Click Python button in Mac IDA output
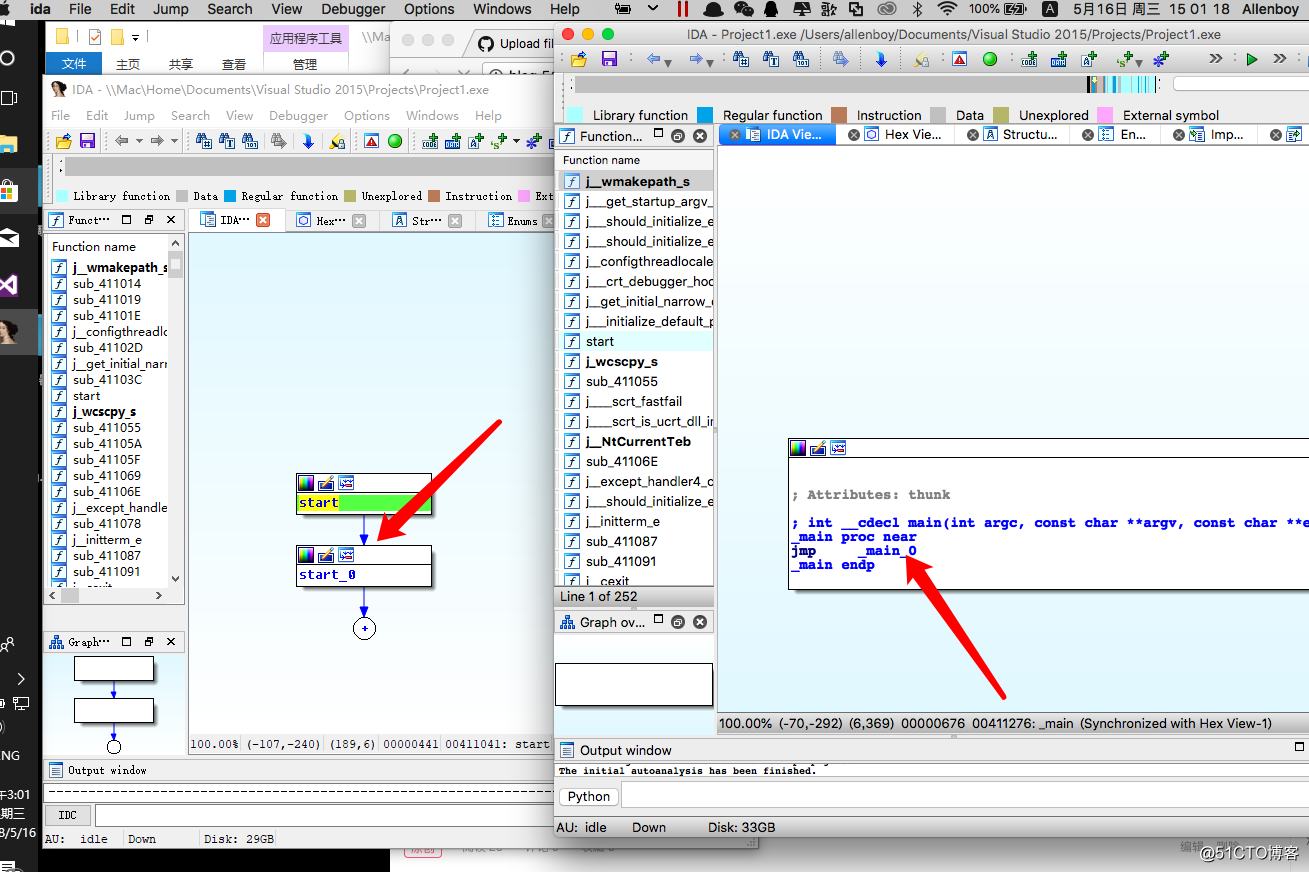 pyautogui.click(x=589, y=796)
